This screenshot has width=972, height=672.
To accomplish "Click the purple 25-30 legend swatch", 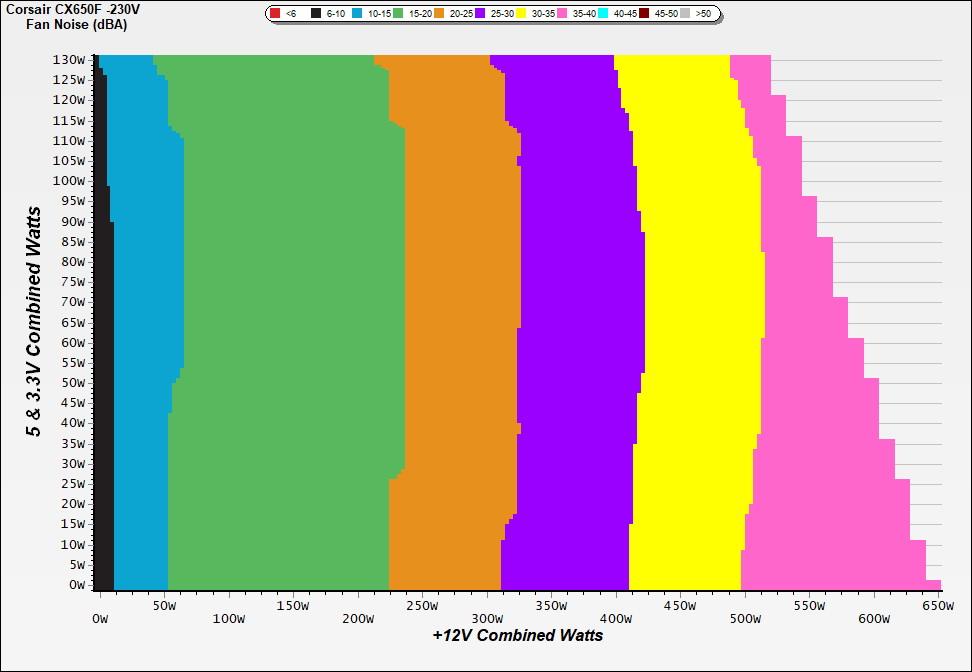I will click(x=480, y=14).
